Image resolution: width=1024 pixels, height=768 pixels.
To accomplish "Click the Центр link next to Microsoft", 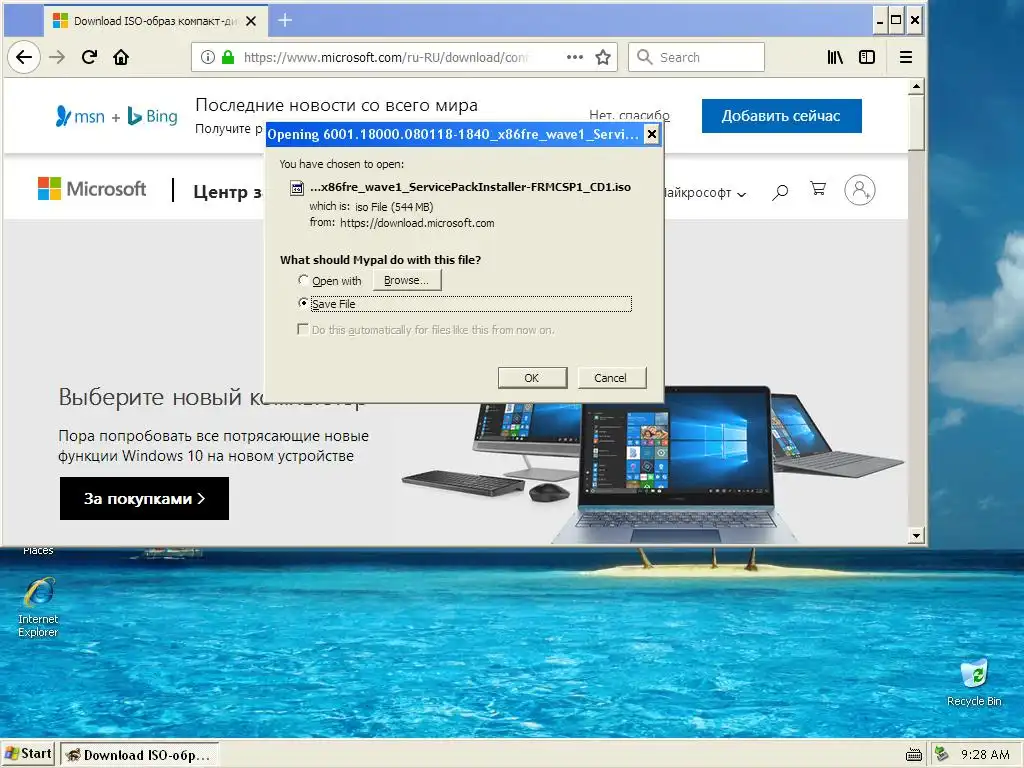I will tap(227, 192).
